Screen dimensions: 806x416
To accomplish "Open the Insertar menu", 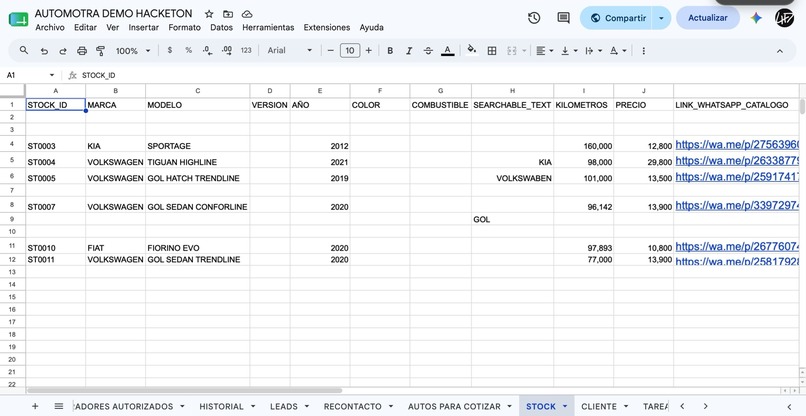I will click(143, 27).
